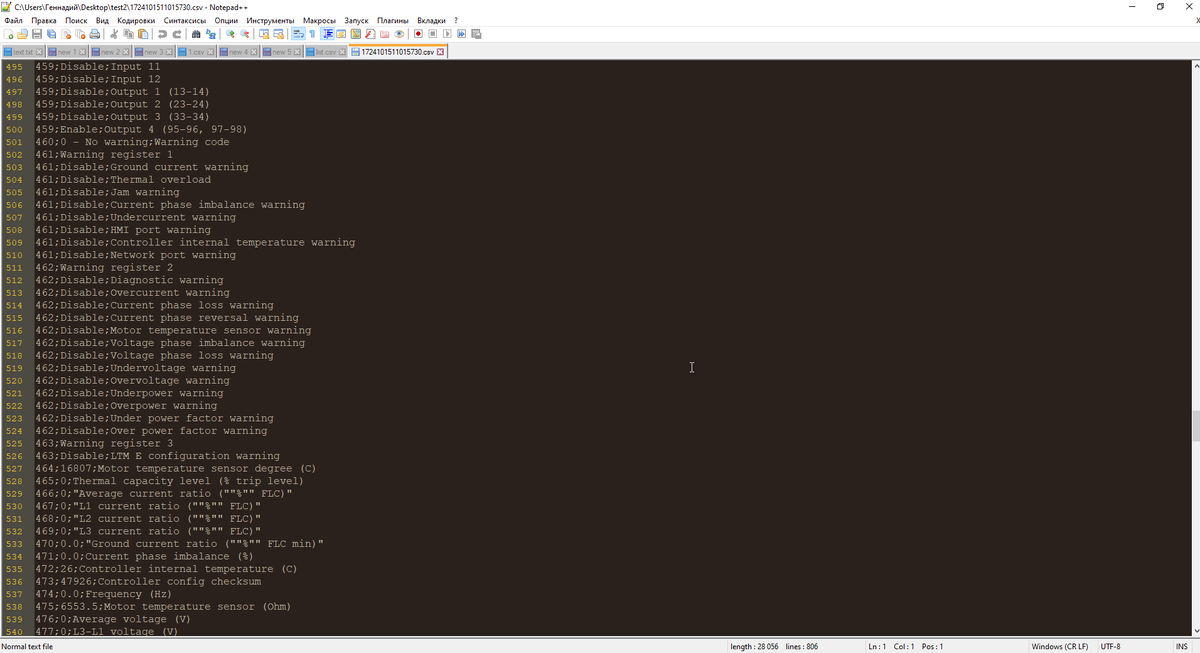Open the Опции menu

(226, 20)
